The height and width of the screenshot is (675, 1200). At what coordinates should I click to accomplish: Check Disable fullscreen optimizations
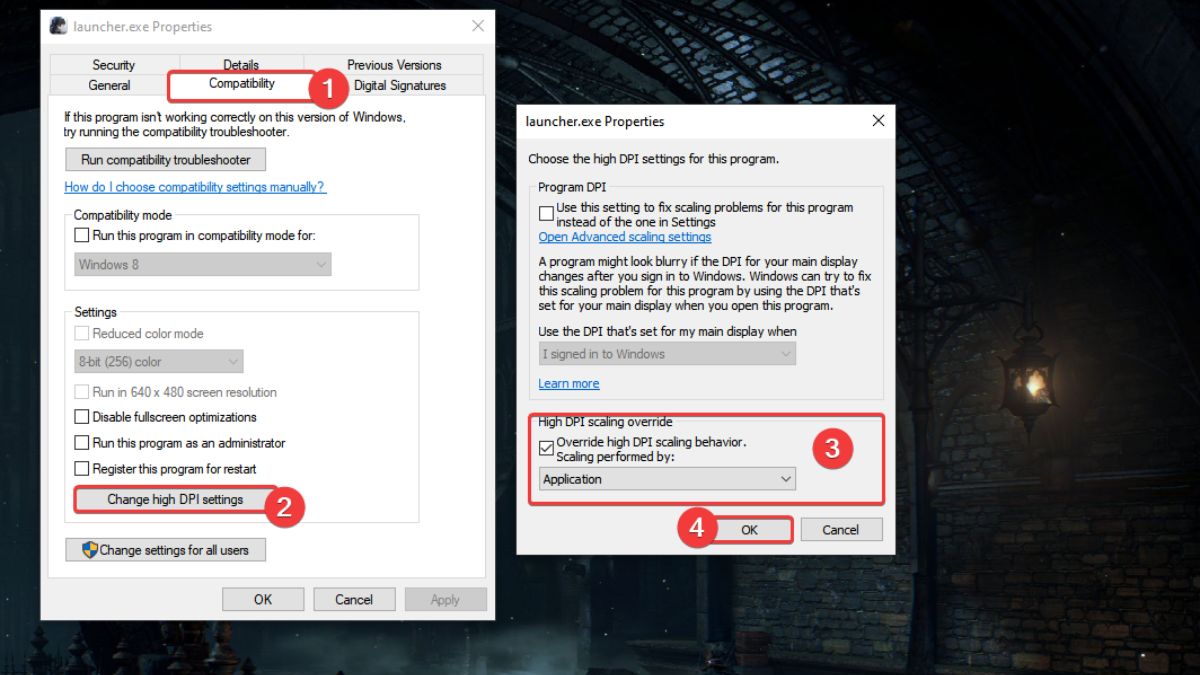(83, 417)
